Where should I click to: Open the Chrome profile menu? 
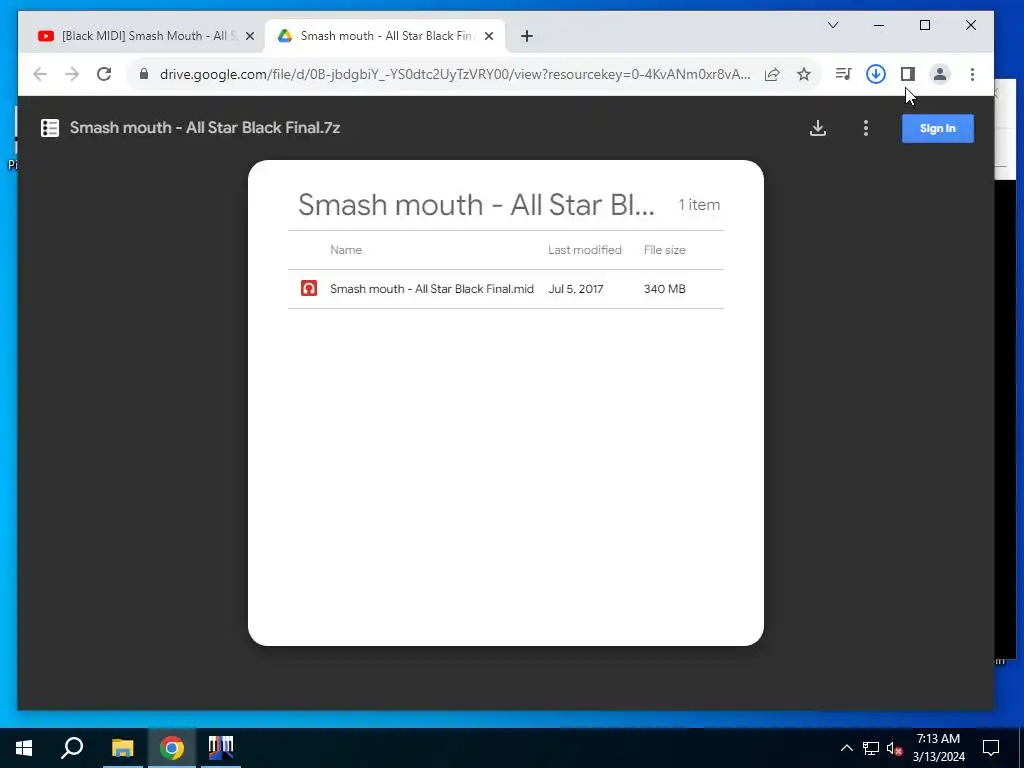(x=940, y=74)
